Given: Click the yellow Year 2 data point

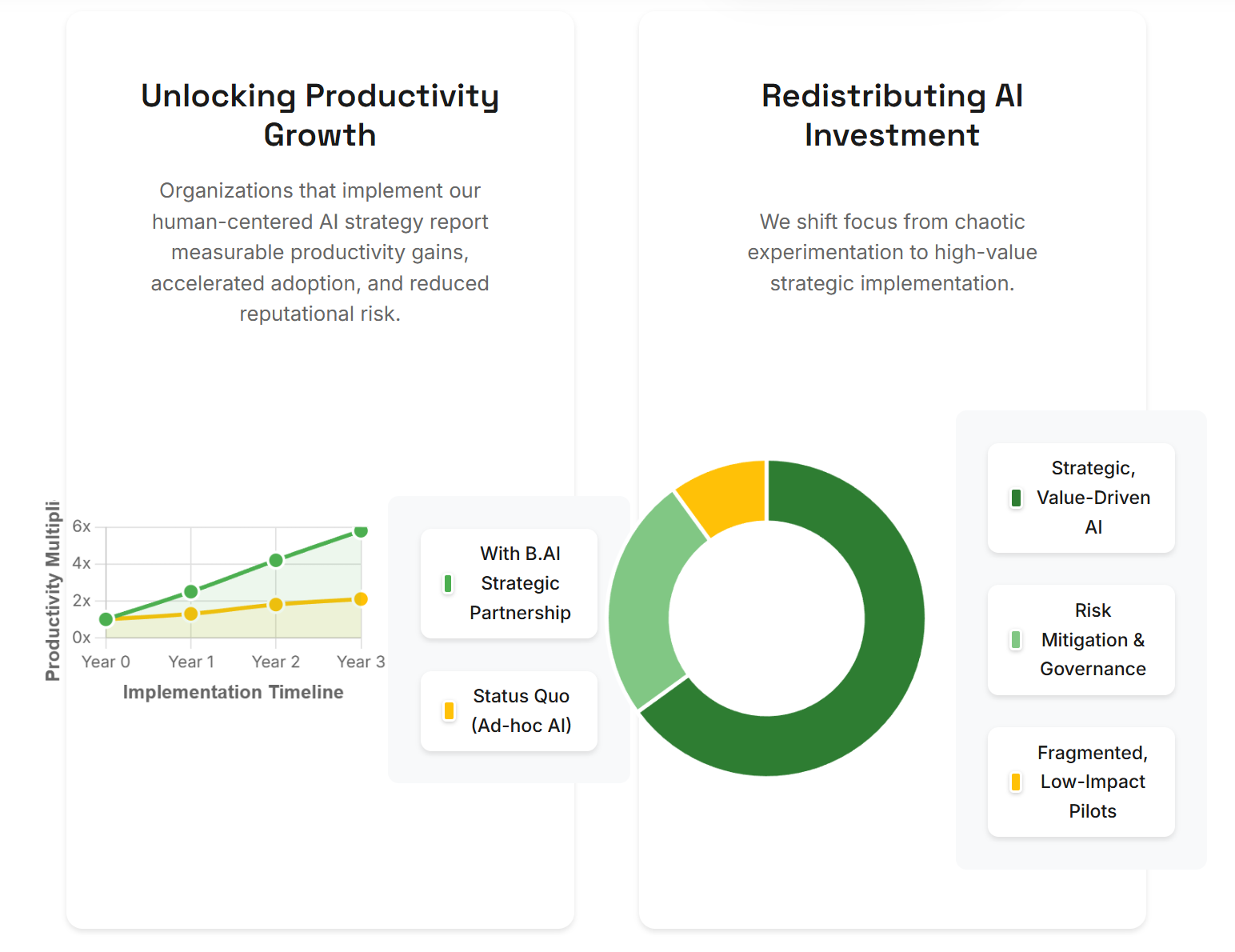Looking at the screenshot, I should (276, 605).
